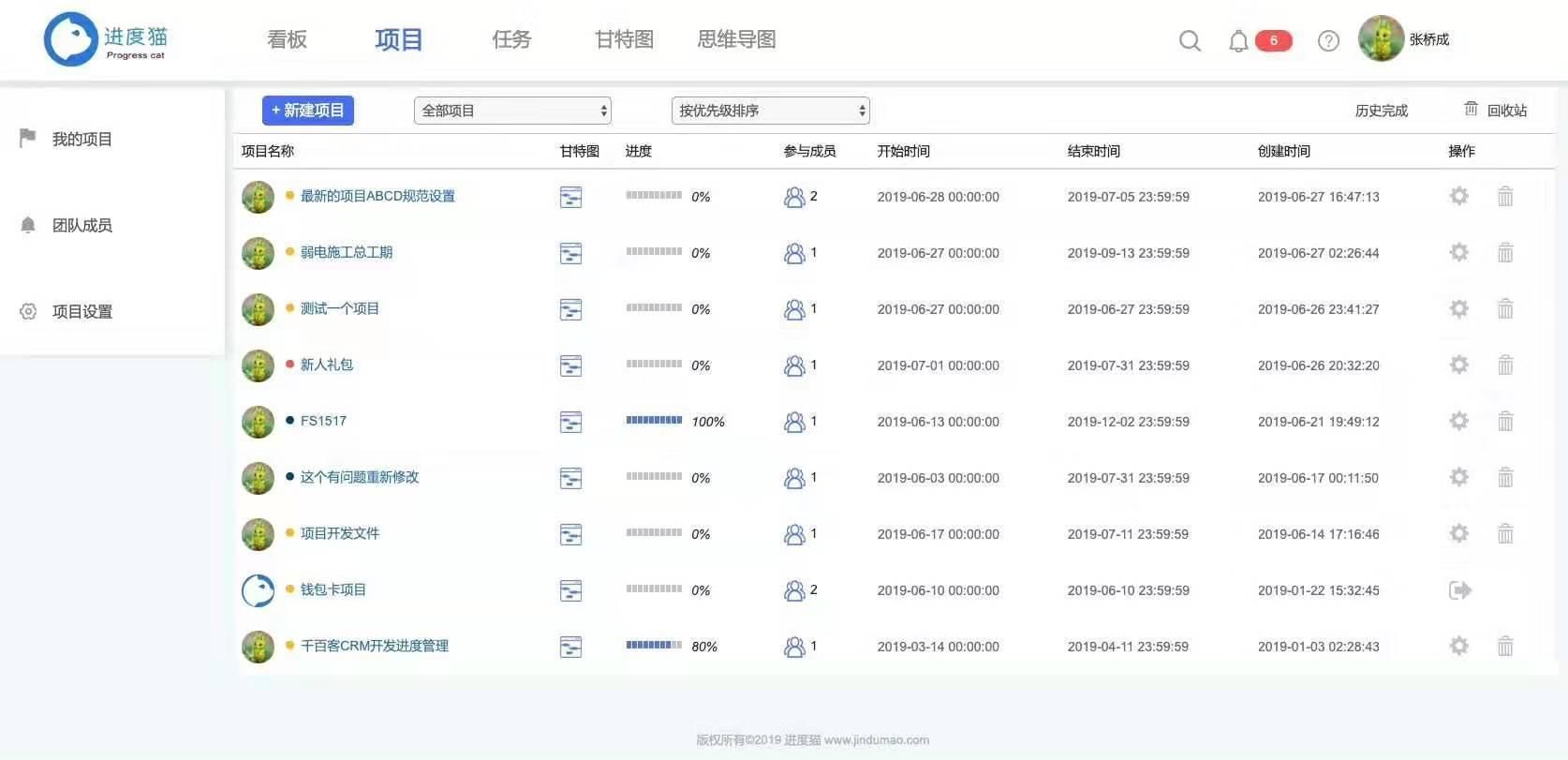Click the FS1517 100% progress bar
1568x760 pixels.
point(654,420)
